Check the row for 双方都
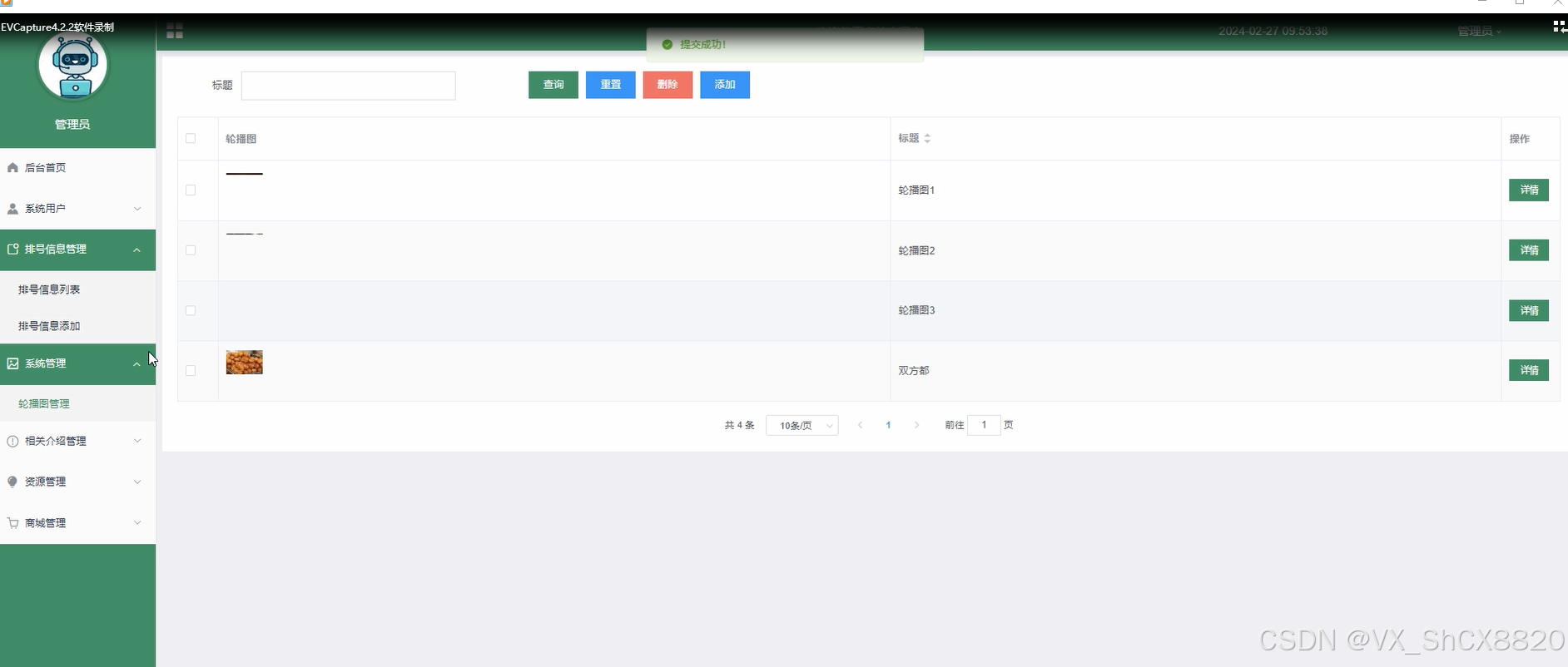Screen dimensions: 1568x667 click(x=191, y=371)
